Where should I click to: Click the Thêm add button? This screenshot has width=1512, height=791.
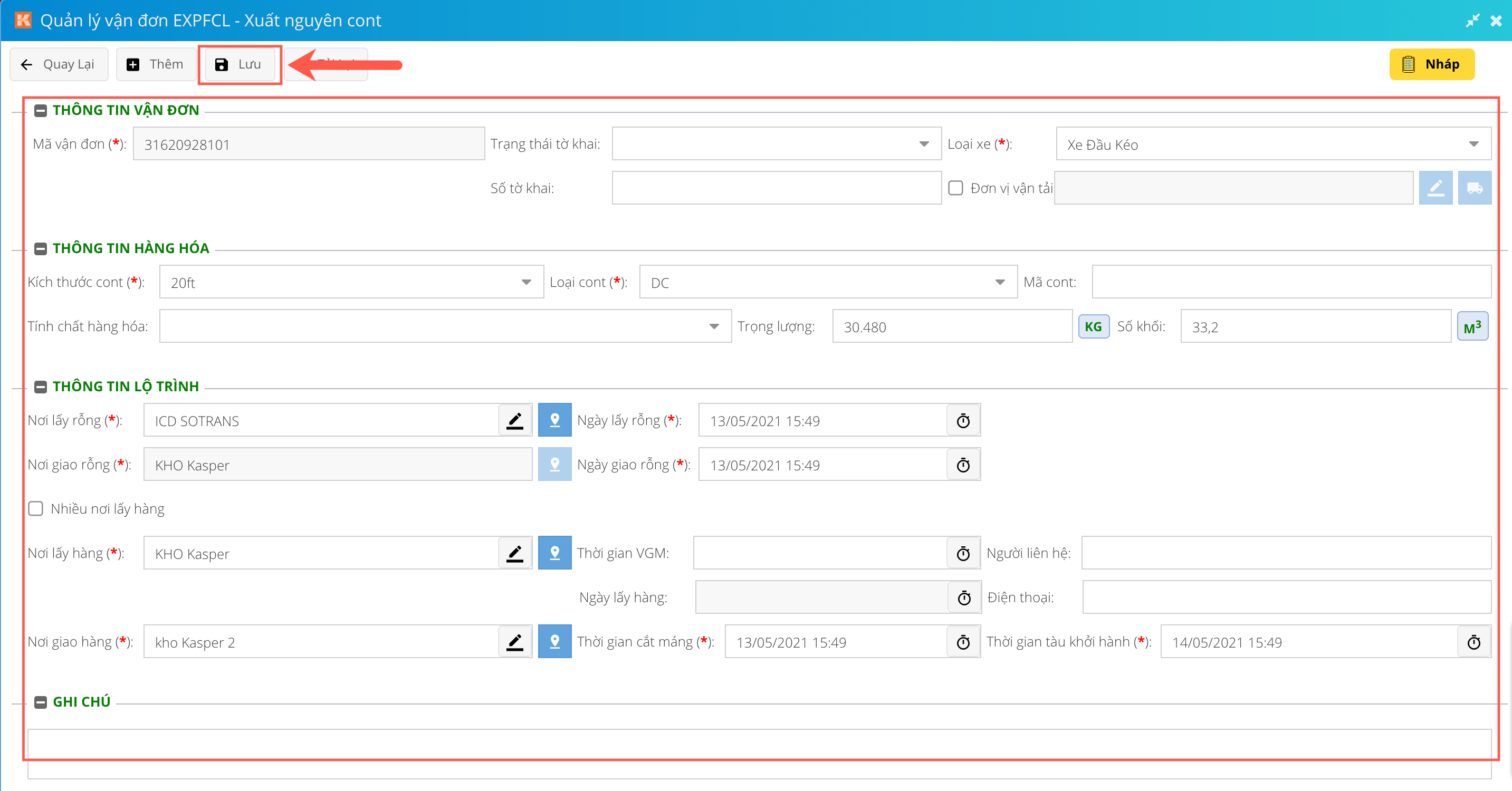[156, 64]
